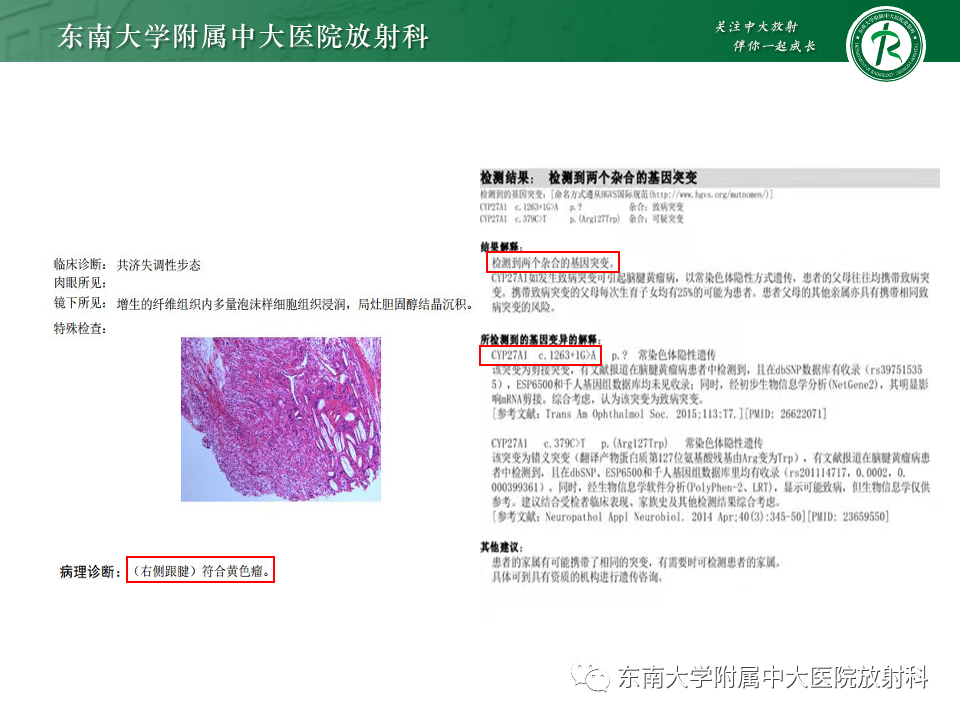Open the HGVS mutnomen URL text
This screenshot has height=720, width=960.
(708, 195)
